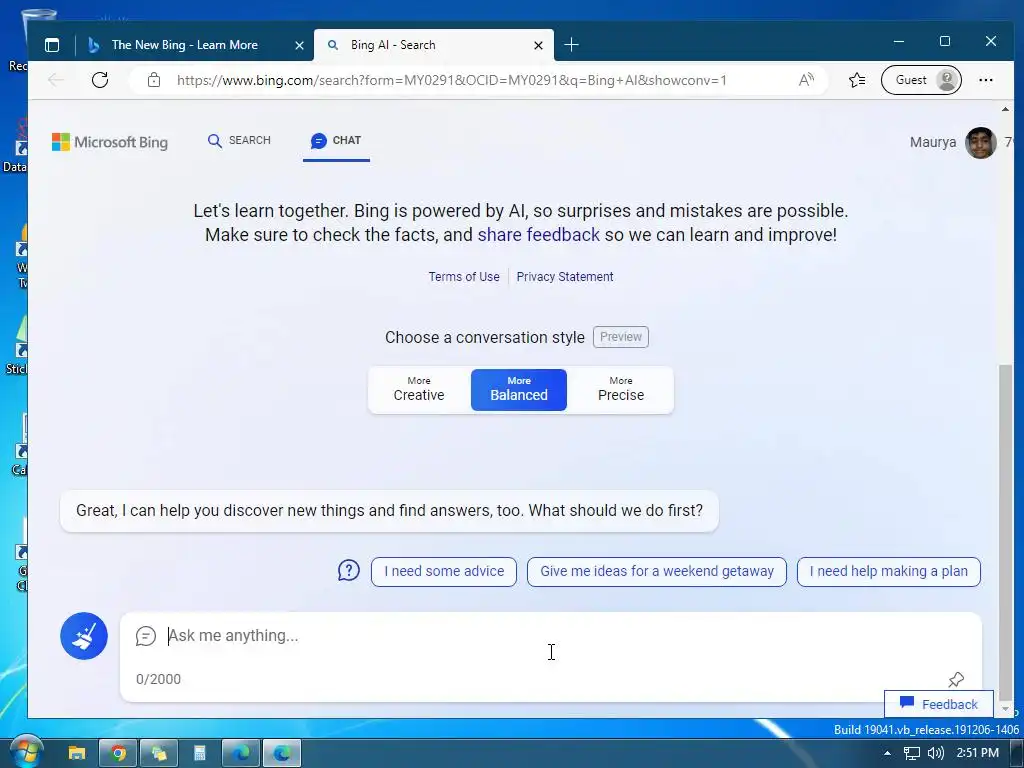Click 'I need help making a plan'
This screenshot has width=1024, height=768.
[889, 571]
